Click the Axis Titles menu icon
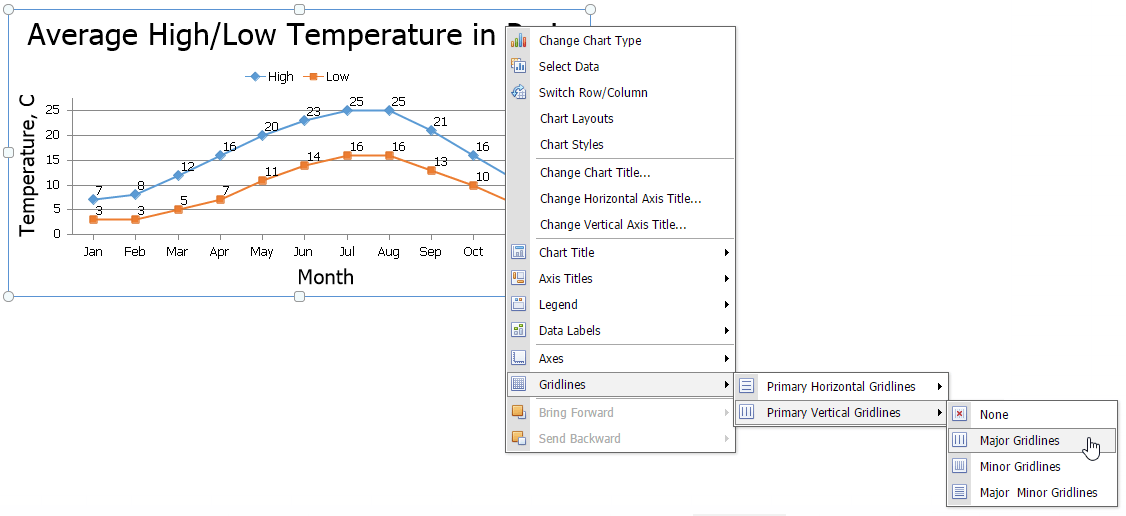Image resolution: width=1126 pixels, height=516 pixels. (518, 279)
